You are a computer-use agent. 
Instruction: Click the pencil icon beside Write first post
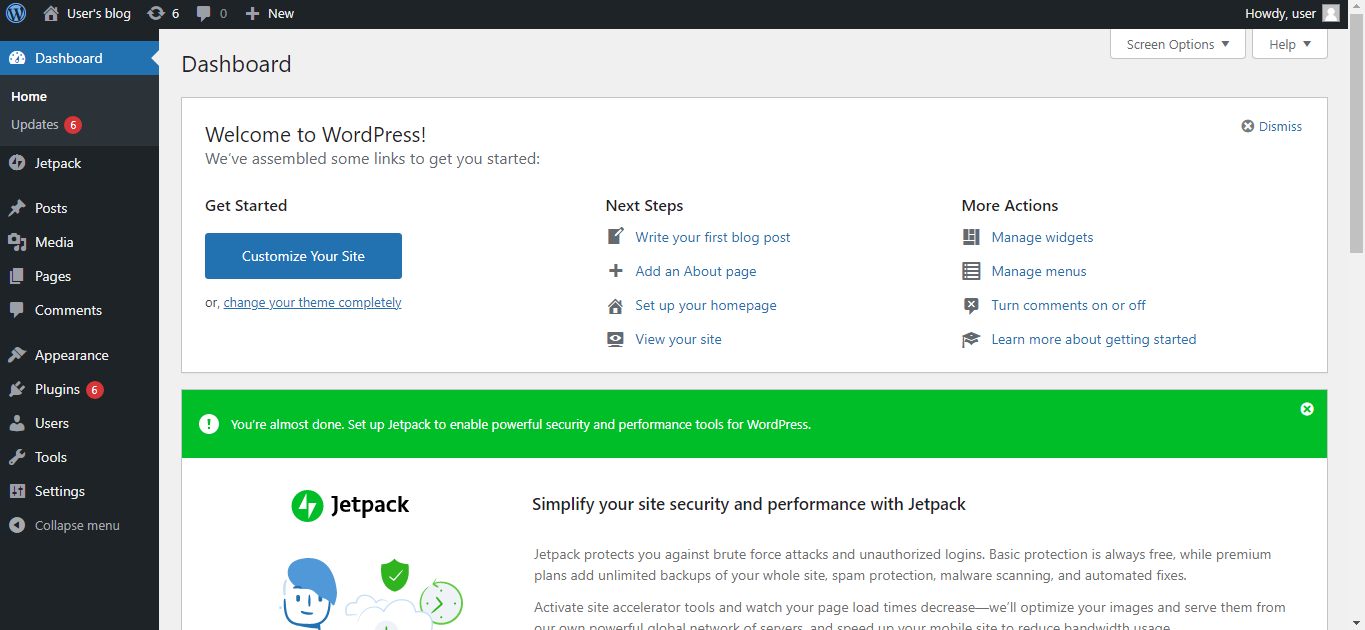click(x=616, y=237)
